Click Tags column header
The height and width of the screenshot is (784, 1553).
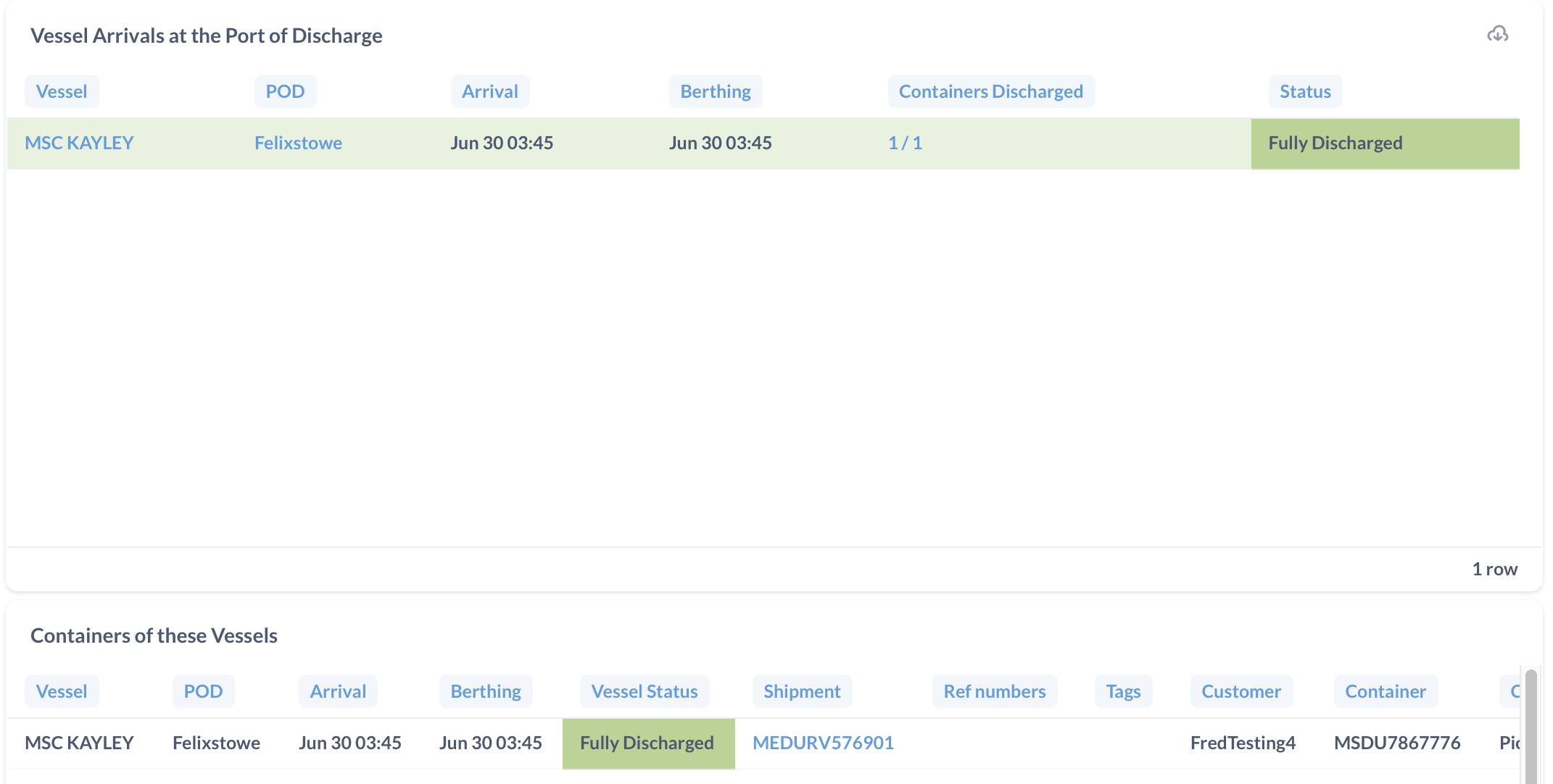pyautogui.click(x=1123, y=691)
